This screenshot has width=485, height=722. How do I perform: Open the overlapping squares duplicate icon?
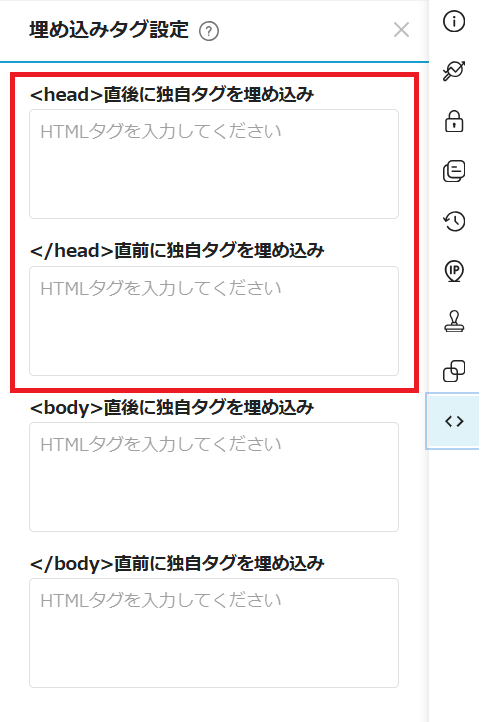[454, 371]
